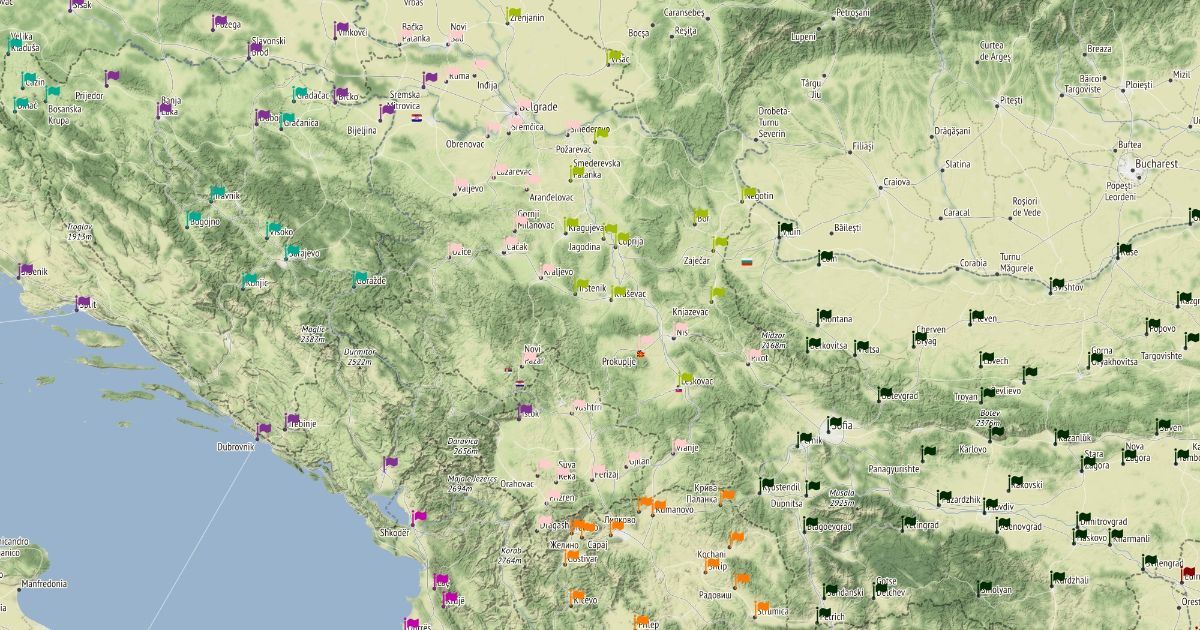Click the teal flag at Sarajevo
This screenshot has width=1200, height=630.
[x=292, y=252]
